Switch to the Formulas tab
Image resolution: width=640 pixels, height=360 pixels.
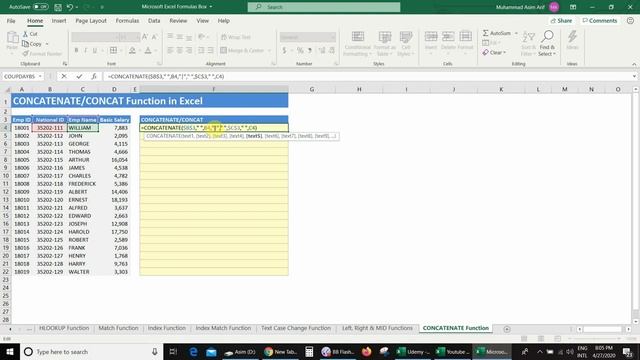[x=127, y=21]
